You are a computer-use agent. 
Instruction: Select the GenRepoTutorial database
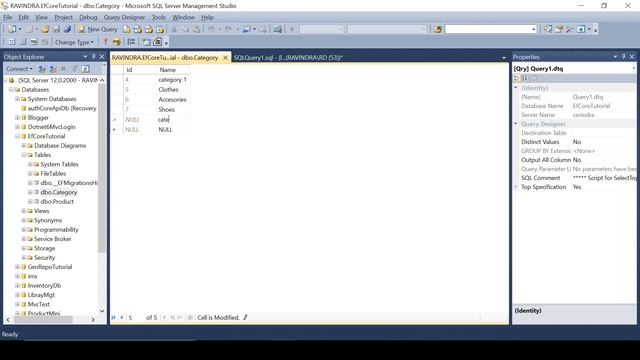click(50, 267)
